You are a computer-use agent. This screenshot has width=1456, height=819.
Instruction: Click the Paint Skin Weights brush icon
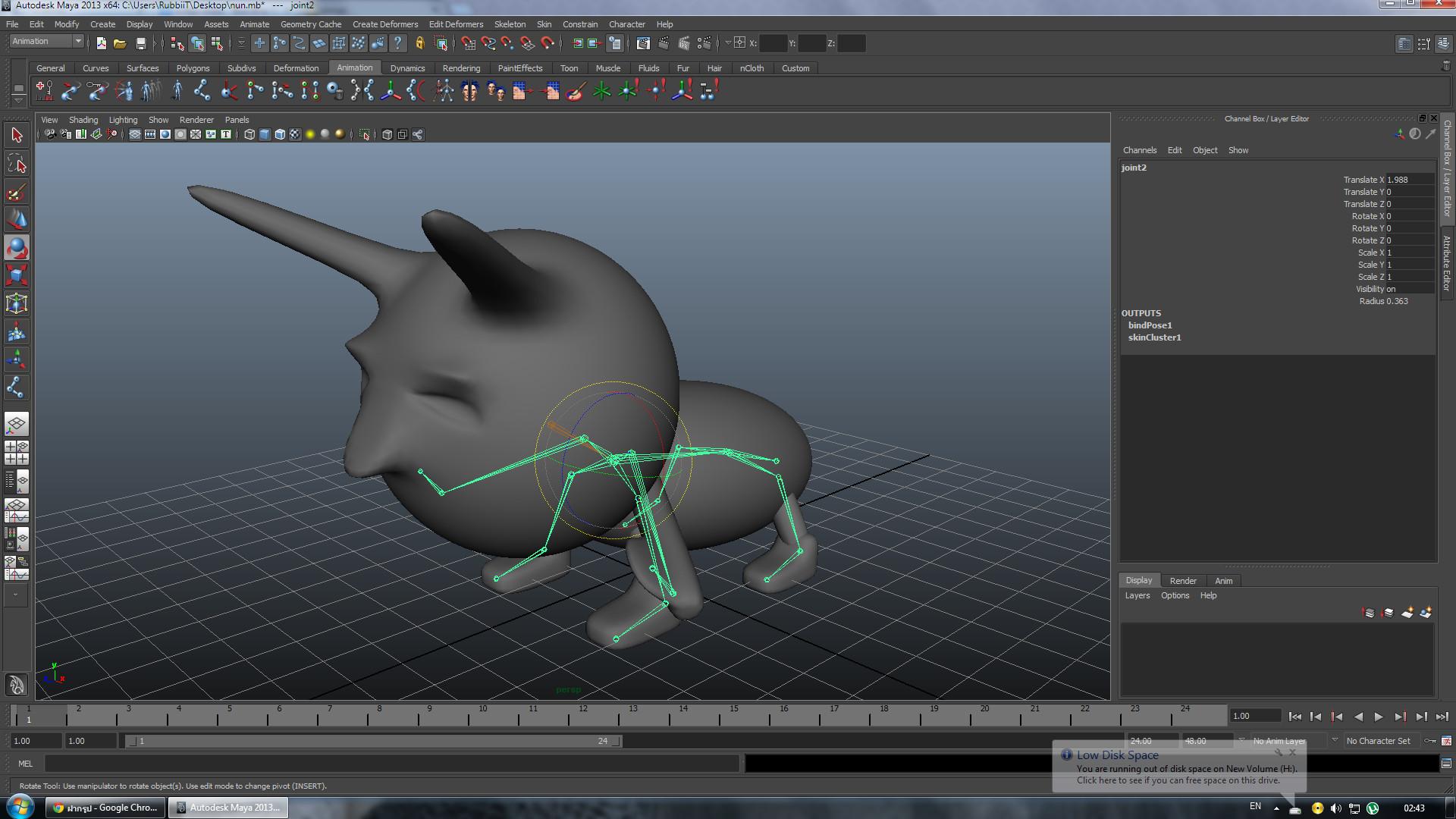576,92
